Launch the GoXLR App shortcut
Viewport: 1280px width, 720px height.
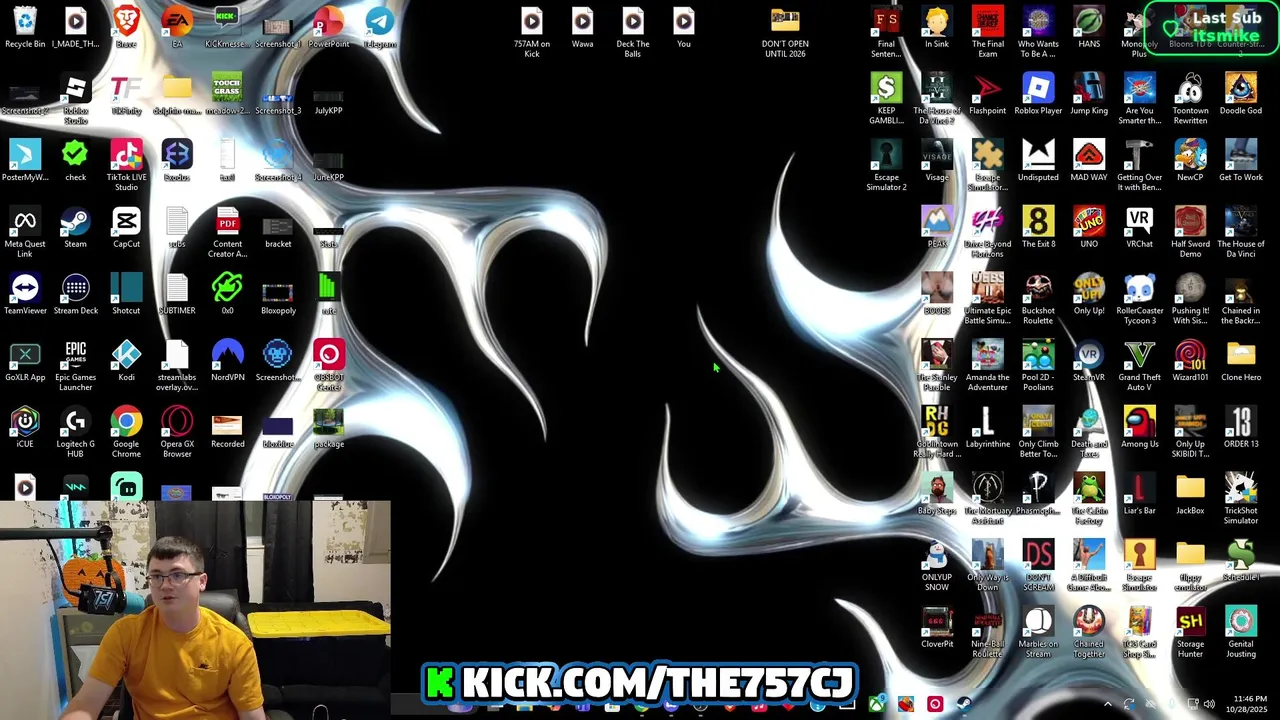(x=25, y=361)
